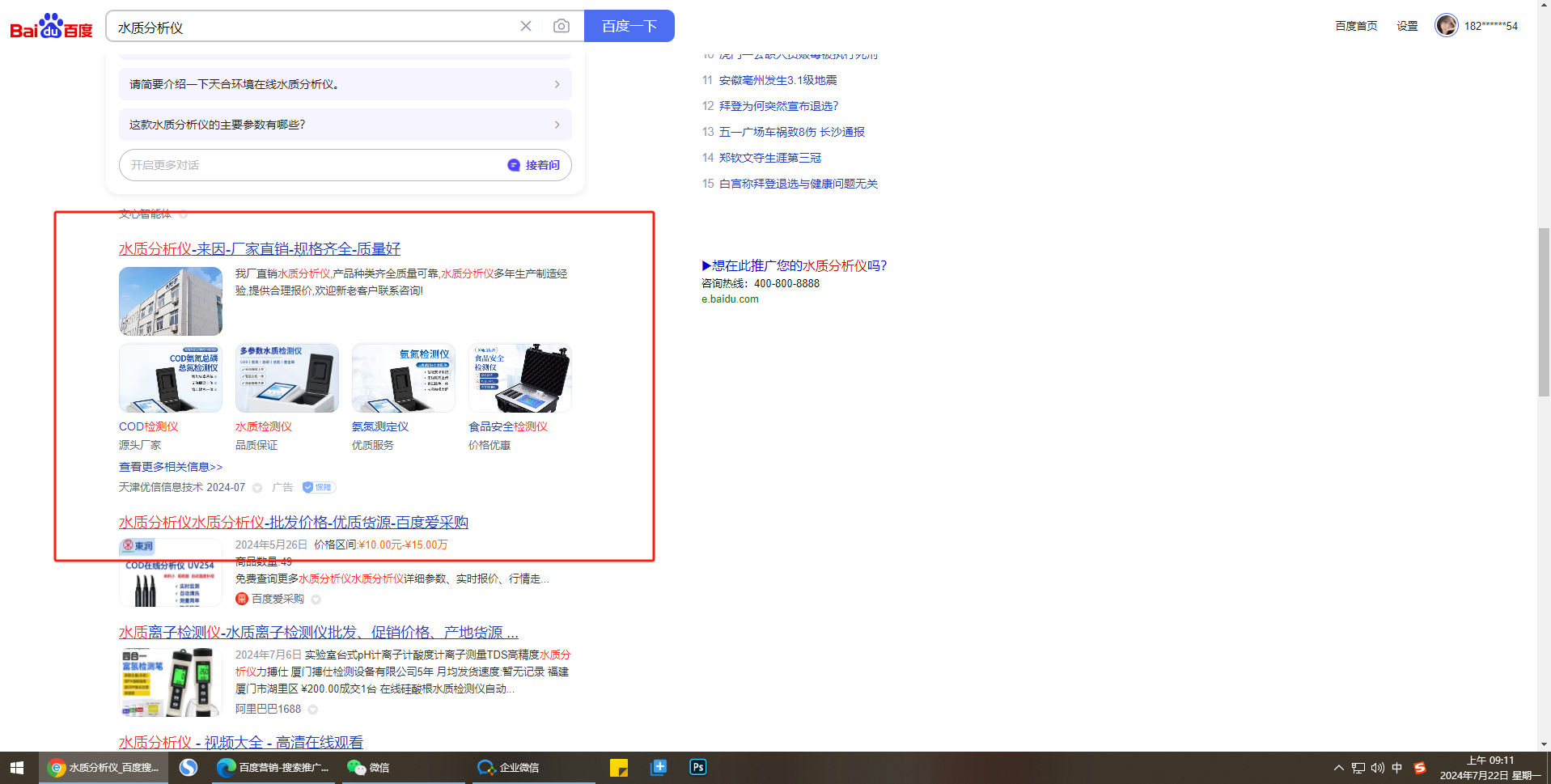Click the 食品安全检测仪 link
The height and width of the screenshot is (784, 1551).
[x=508, y=426]
